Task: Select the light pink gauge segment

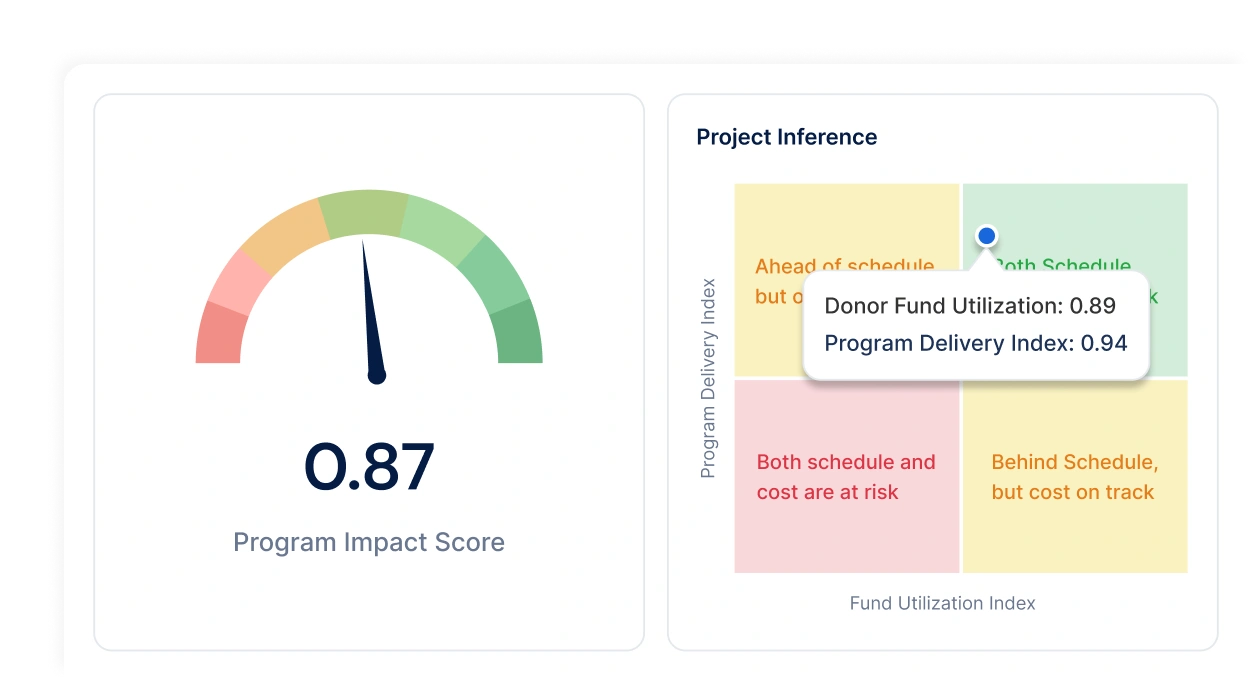Action: coord(238,278)
